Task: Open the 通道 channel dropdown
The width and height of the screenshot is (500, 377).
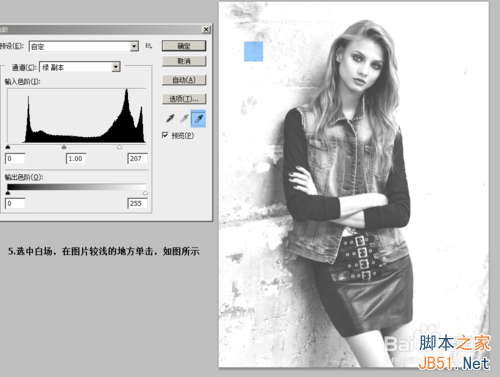Action: click(x=80, y=67)
